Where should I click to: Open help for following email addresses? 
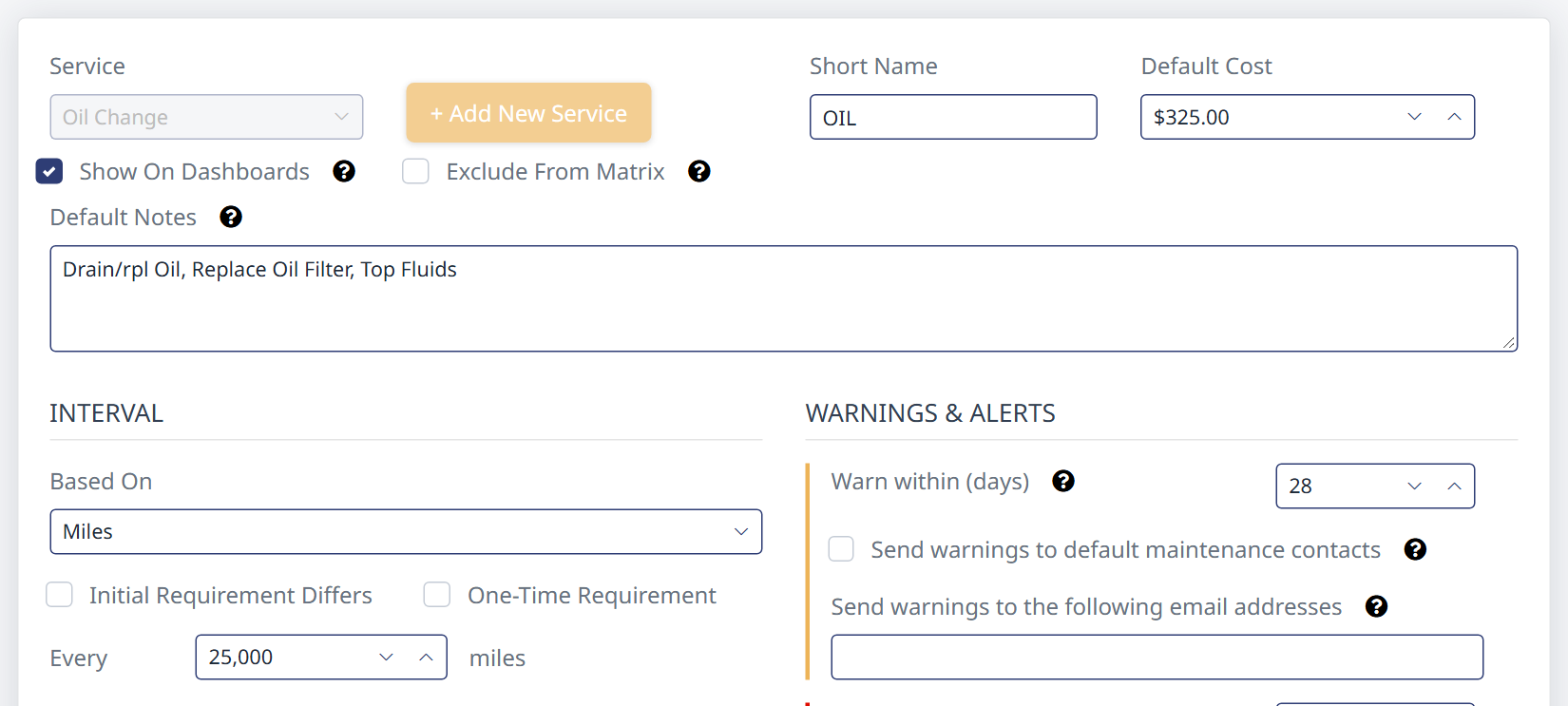tap(1376, 606)
